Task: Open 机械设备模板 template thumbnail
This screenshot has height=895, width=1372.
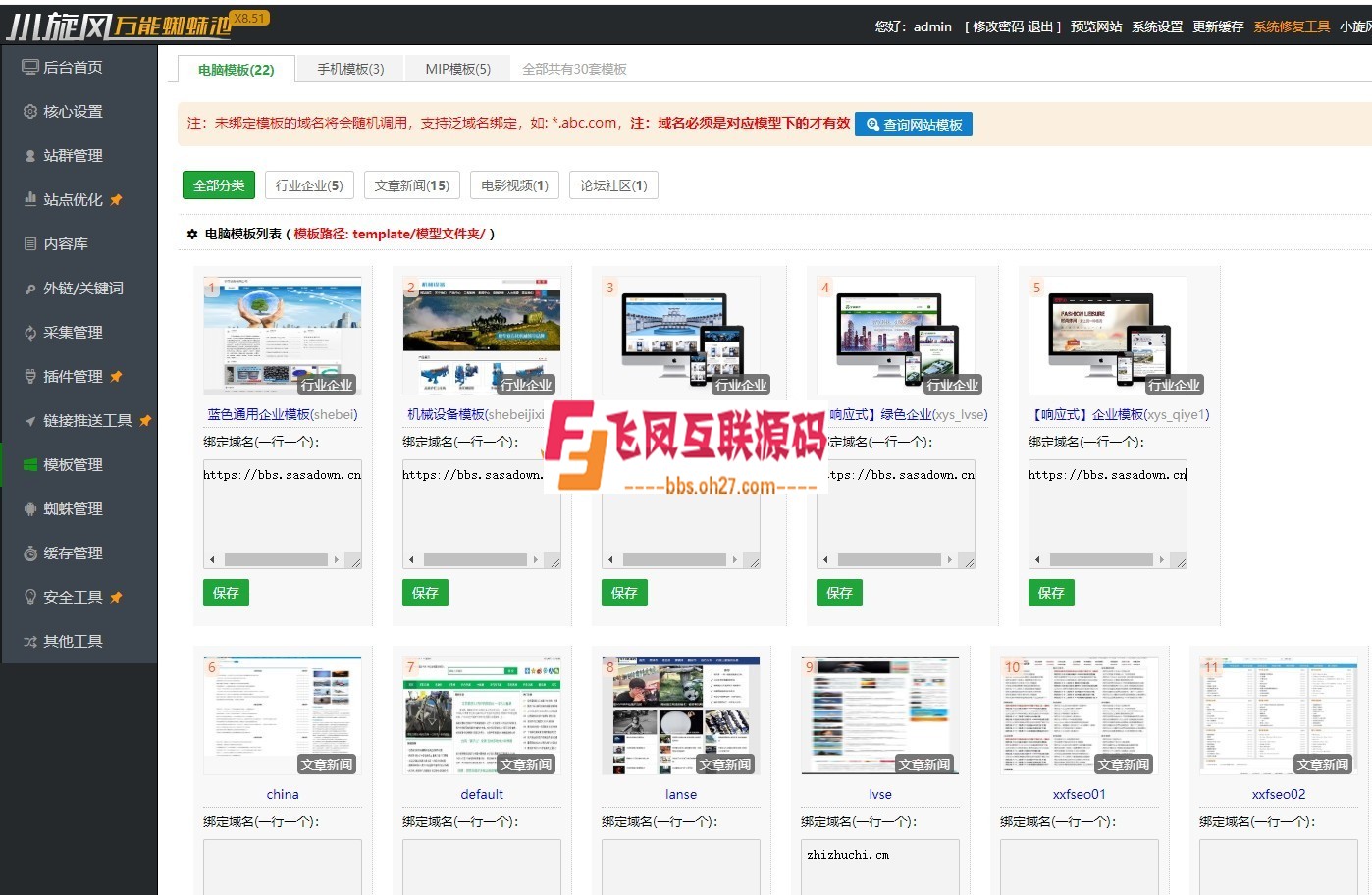Action: point(482,336)
